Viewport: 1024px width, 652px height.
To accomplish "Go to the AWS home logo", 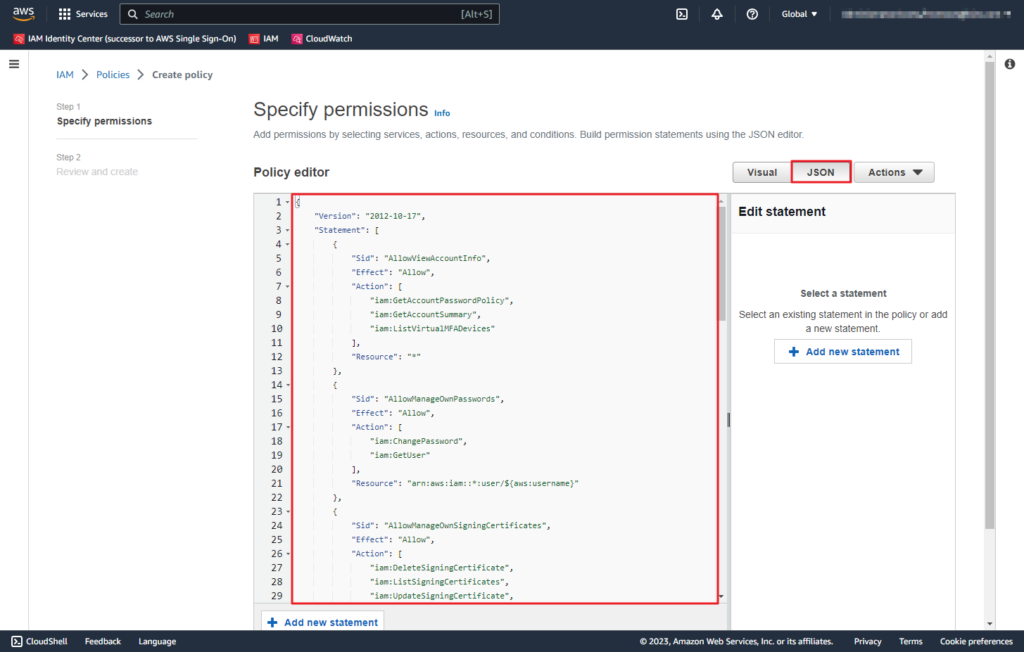I will click(x=24, y=14).
